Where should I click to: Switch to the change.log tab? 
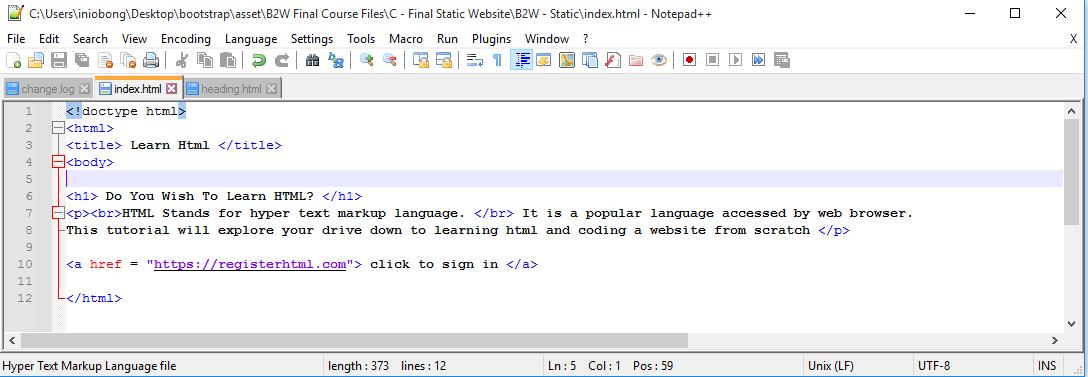tap(47, 89)
